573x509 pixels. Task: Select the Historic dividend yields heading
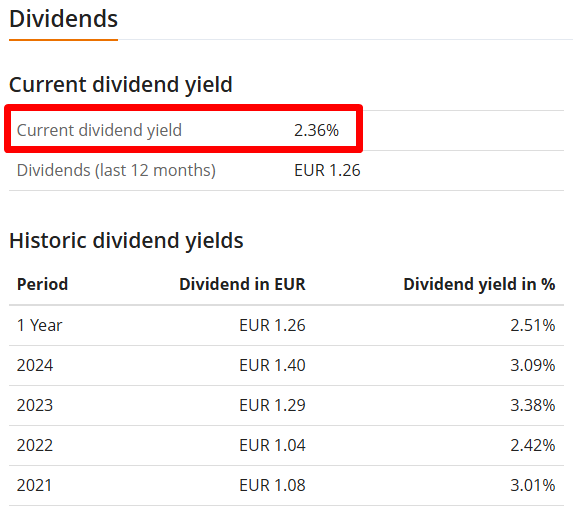126,240
